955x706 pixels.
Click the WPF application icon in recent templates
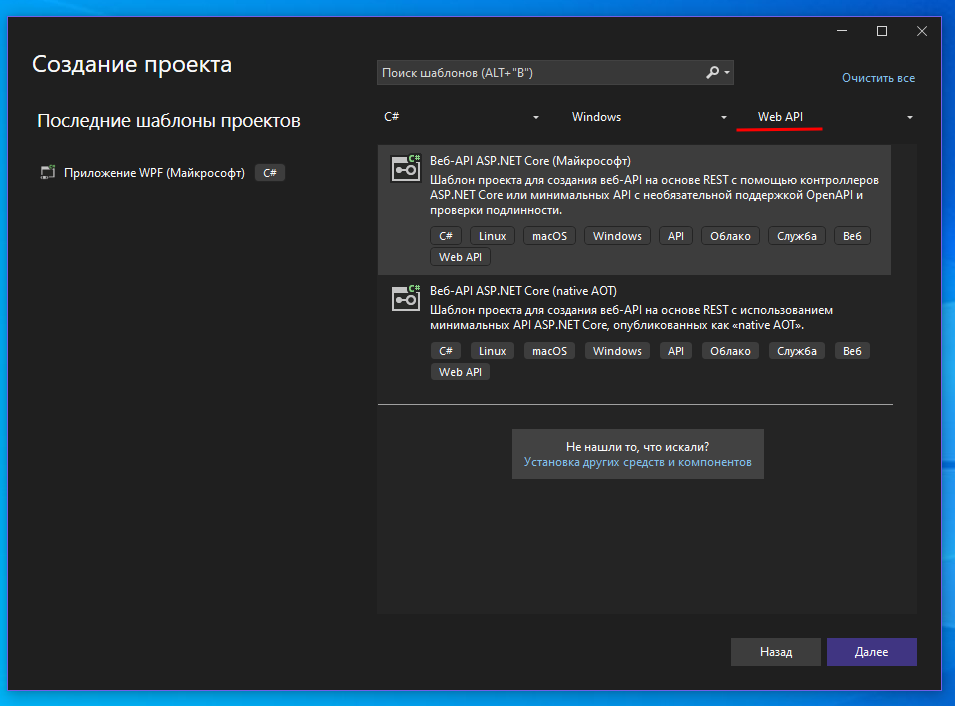pos(48,173)
